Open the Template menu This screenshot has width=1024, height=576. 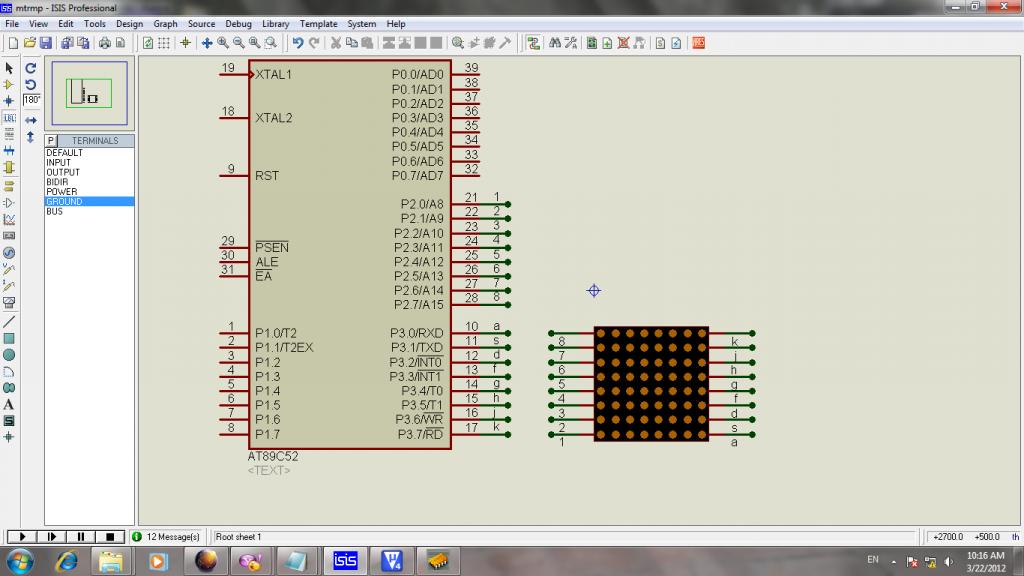click(318, 23)
